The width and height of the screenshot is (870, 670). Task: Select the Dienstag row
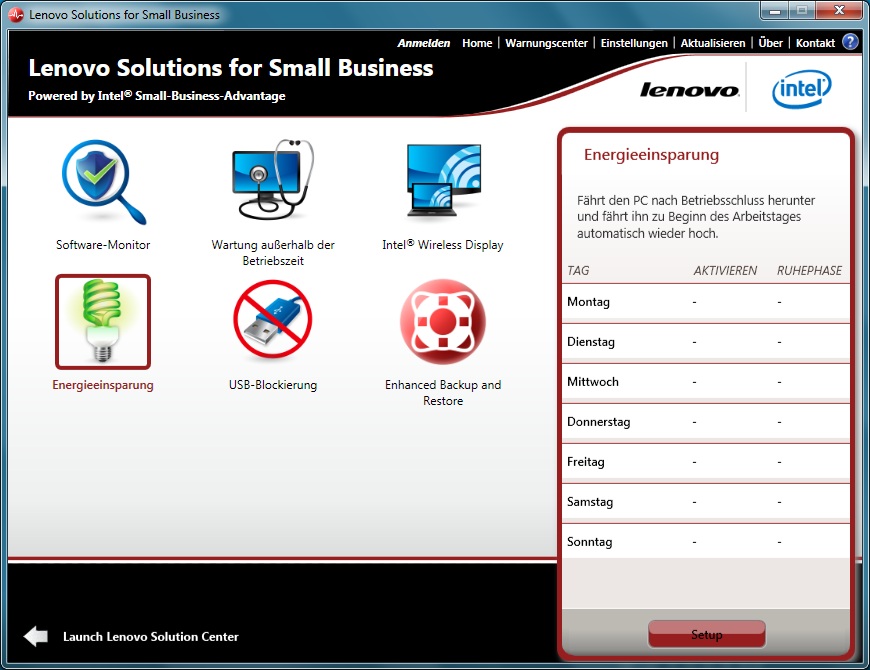706,342
